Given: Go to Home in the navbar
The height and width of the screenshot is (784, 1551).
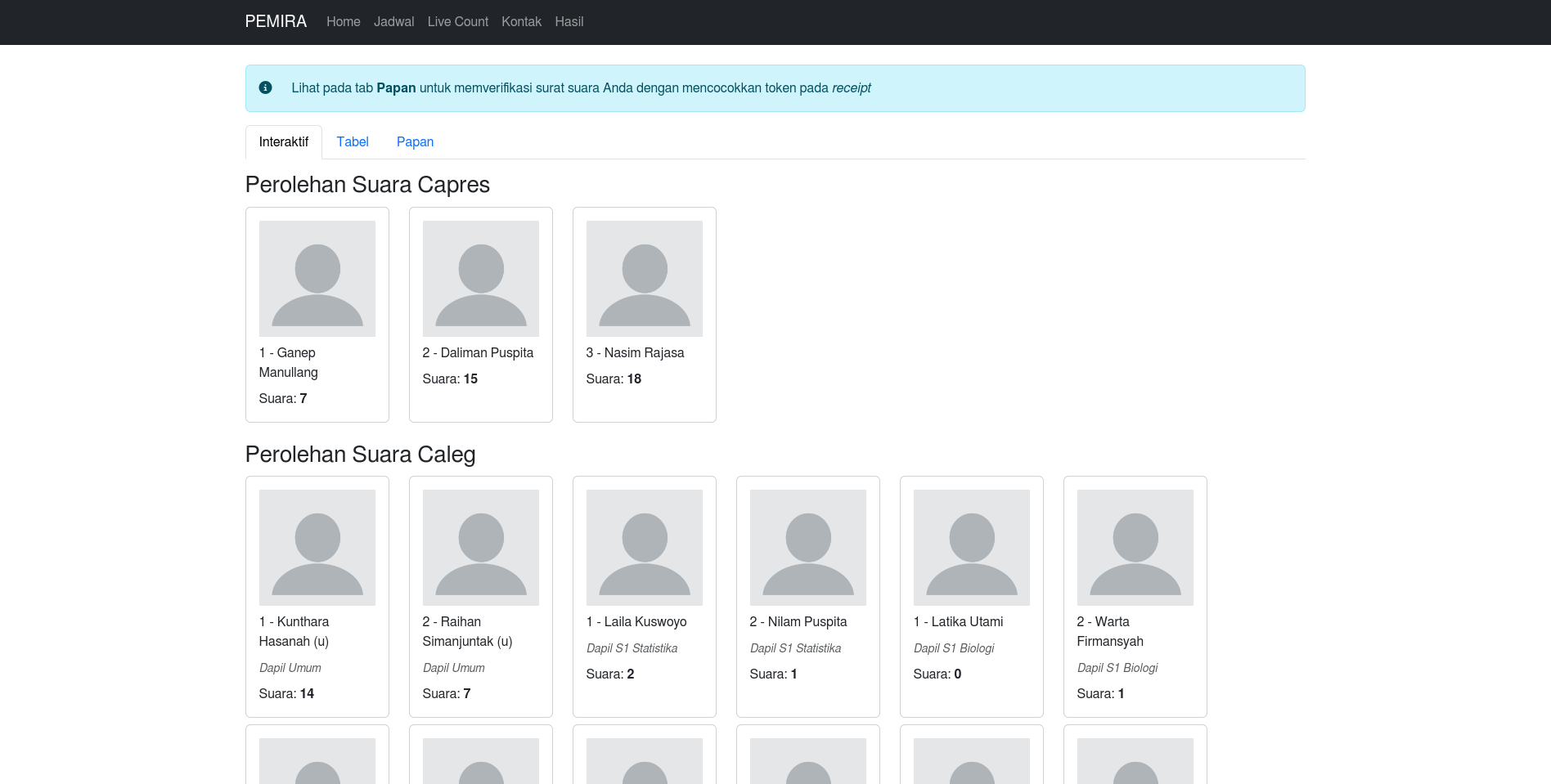Looking at the screenshot, I should [x=343, y=22].
